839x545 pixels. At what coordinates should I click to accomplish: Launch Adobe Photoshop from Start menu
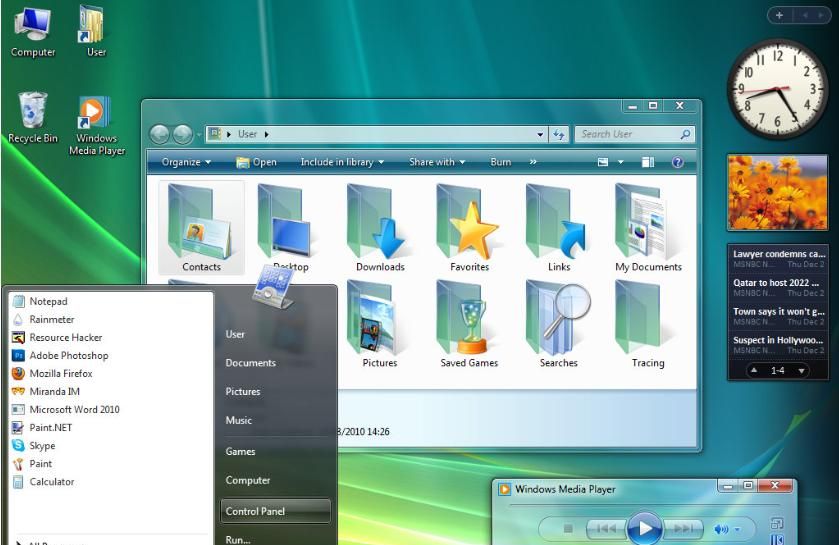(111, 355)
